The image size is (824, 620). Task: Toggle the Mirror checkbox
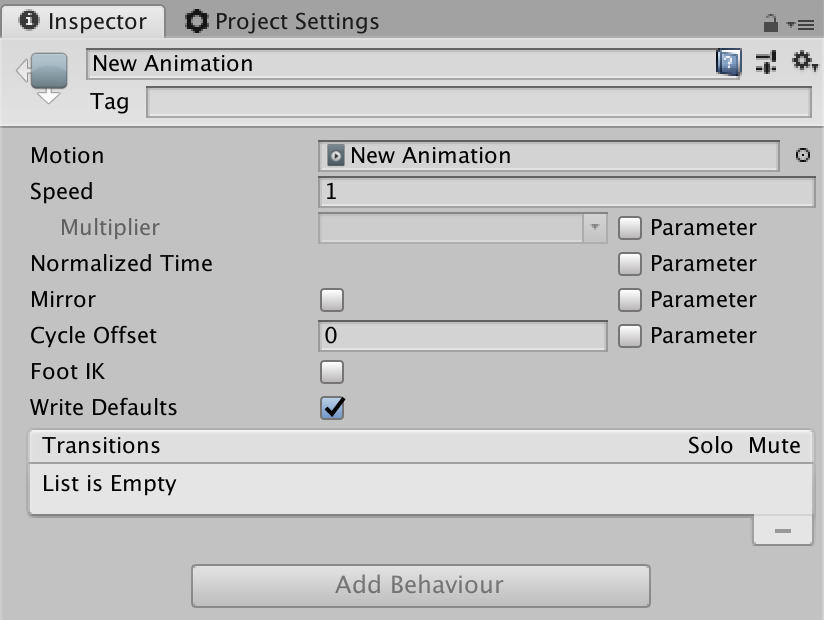(330, 299)
